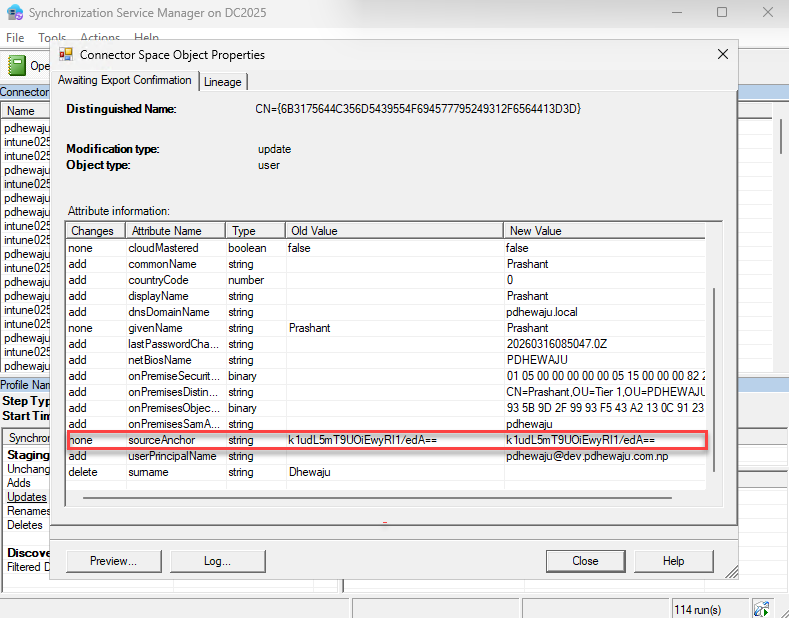Sort by the Changes column header
The image size is (789, 618).
[x=95, y=231]
